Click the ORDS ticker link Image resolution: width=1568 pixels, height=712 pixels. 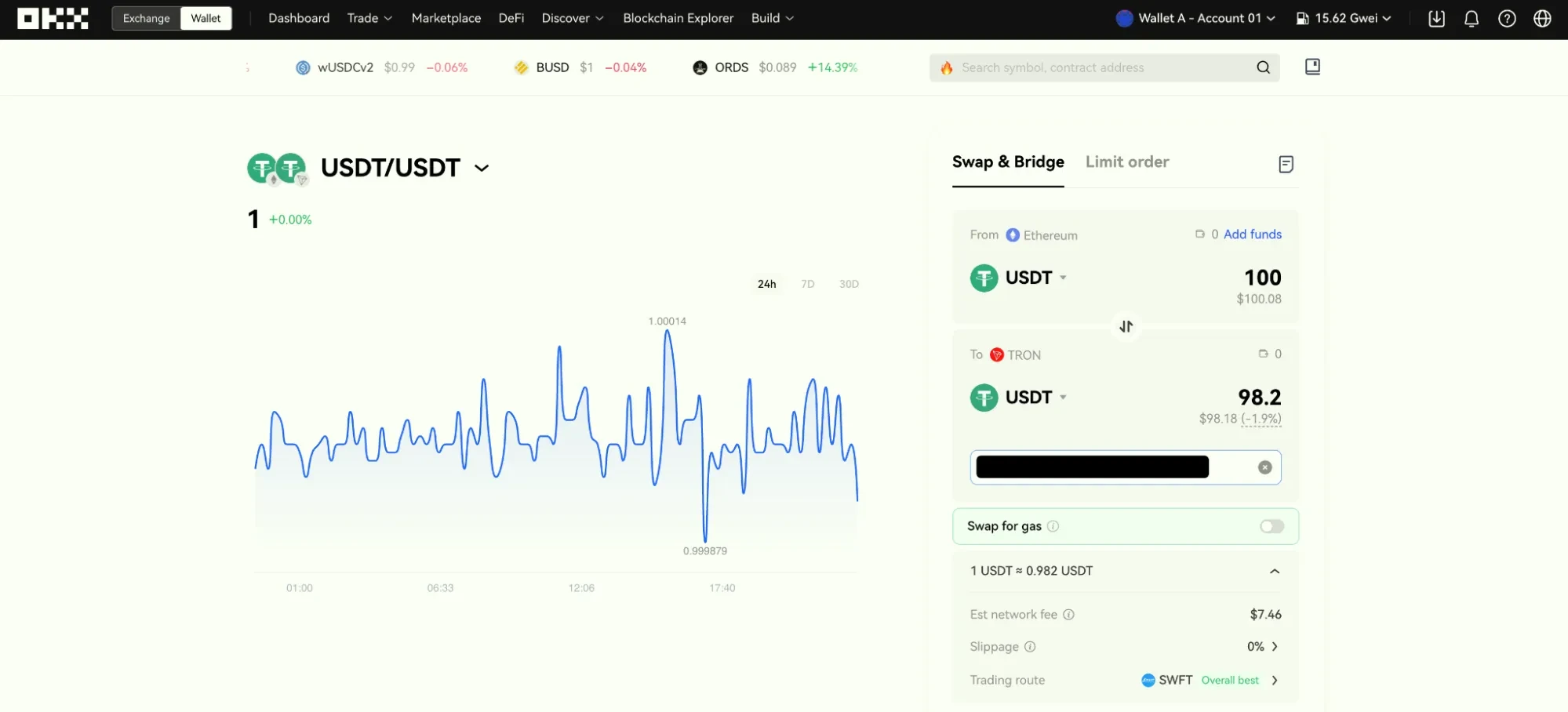point(775,67)
